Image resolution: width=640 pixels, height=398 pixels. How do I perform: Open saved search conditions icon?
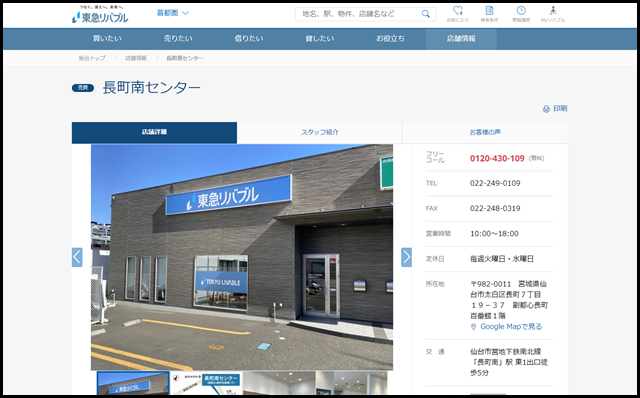tap(489, 13)
